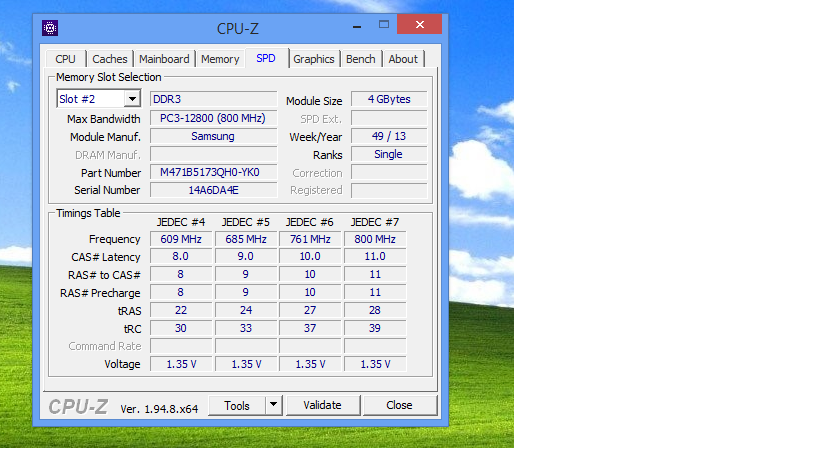Click tRC value 39
Viewport: 819px width, 460px height.
pos(375,328)
